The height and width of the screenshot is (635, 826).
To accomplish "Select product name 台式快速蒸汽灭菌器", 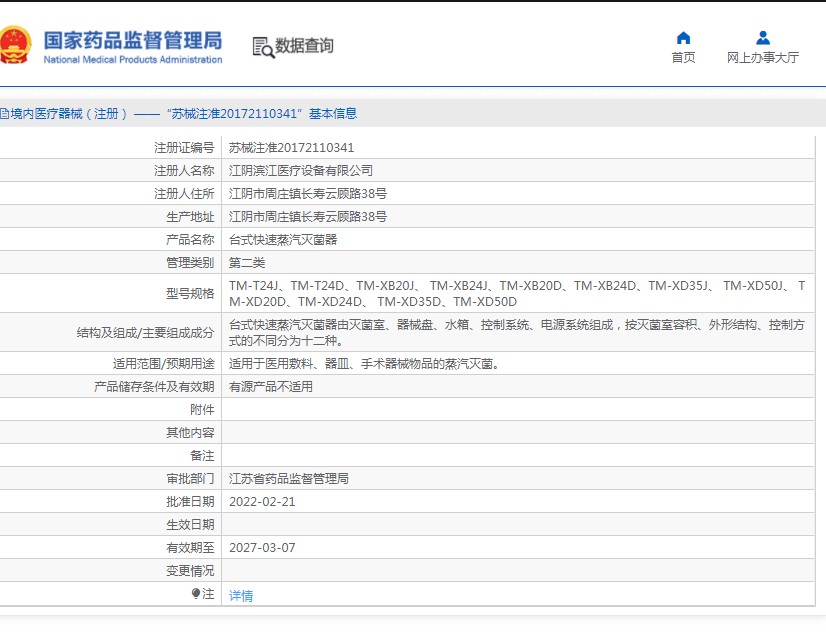I will pos(283,240).
